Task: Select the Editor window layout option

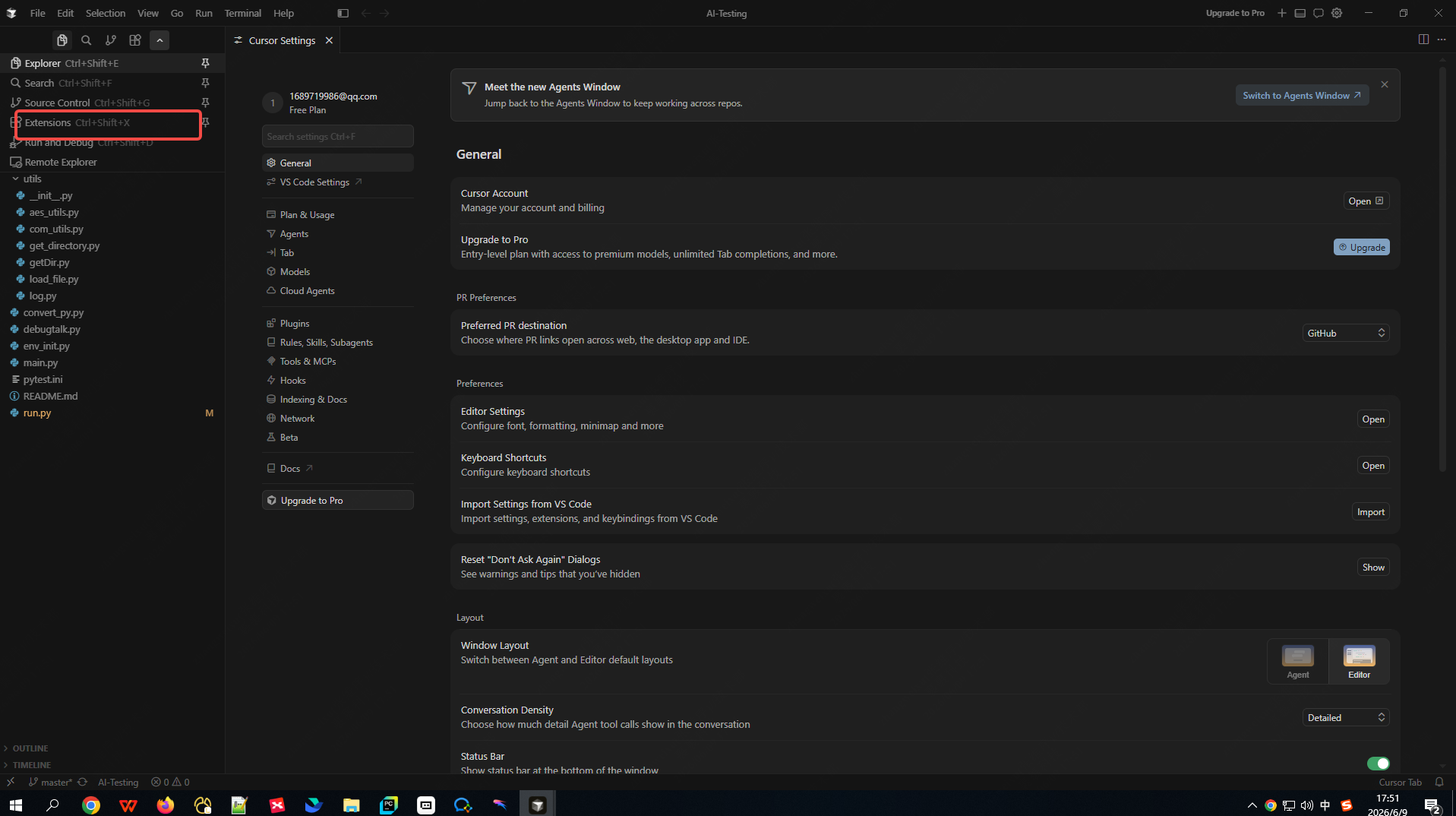Action: pos(1359,662)
